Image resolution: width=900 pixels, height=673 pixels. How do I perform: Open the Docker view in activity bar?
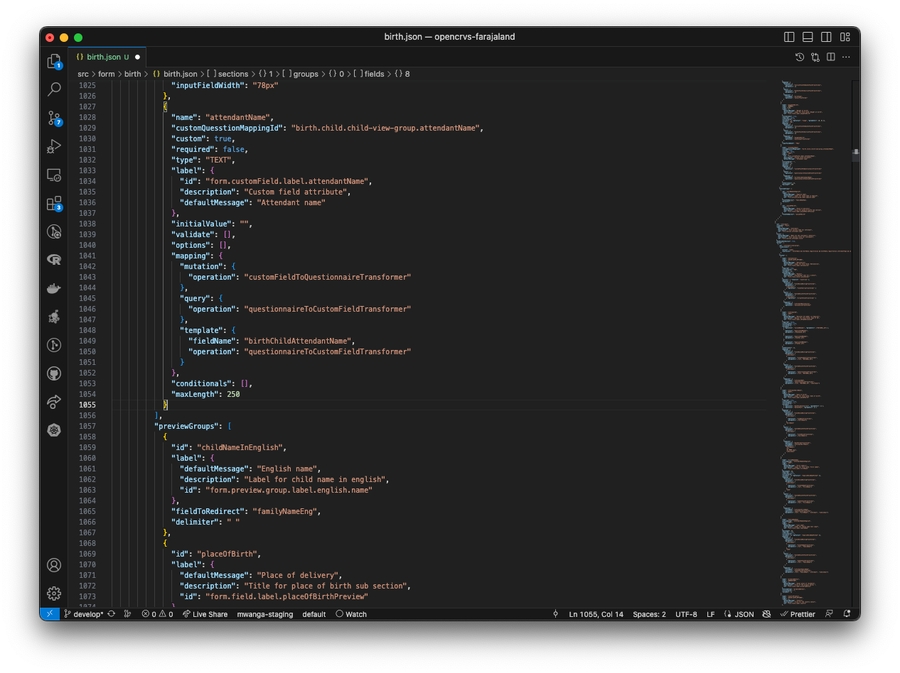coord(54,288)
